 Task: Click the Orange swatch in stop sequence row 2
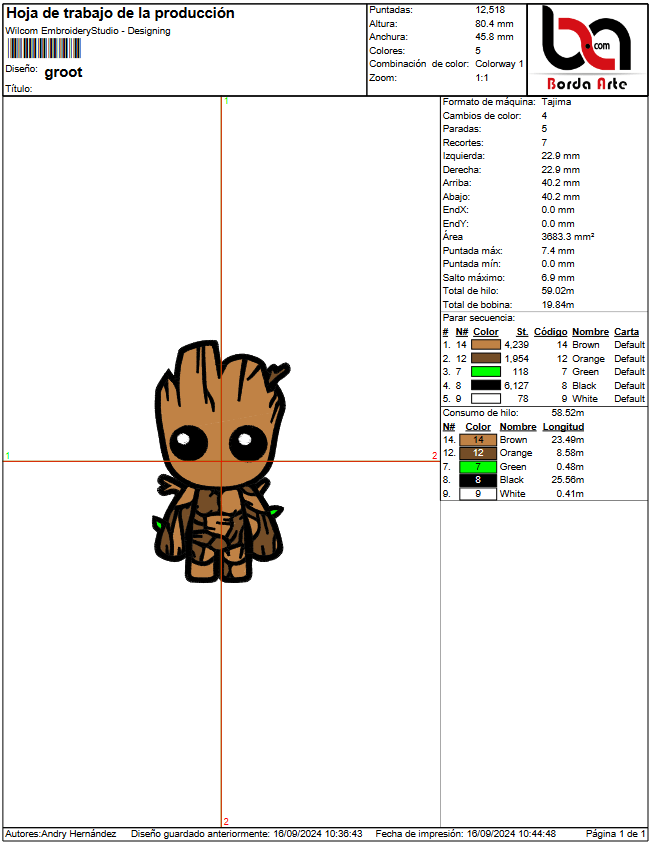pyautogui.click(x=485, y=358)
